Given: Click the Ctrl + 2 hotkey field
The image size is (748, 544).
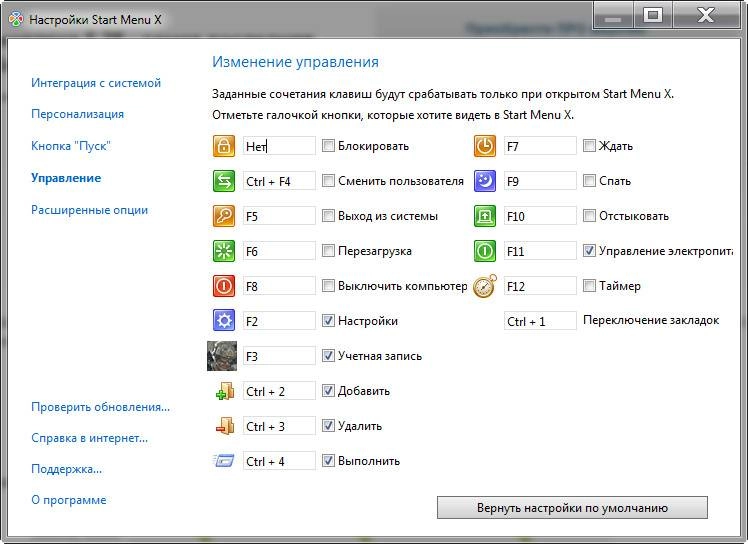Looking at the screenshot, I should click(x=279, y=391).
